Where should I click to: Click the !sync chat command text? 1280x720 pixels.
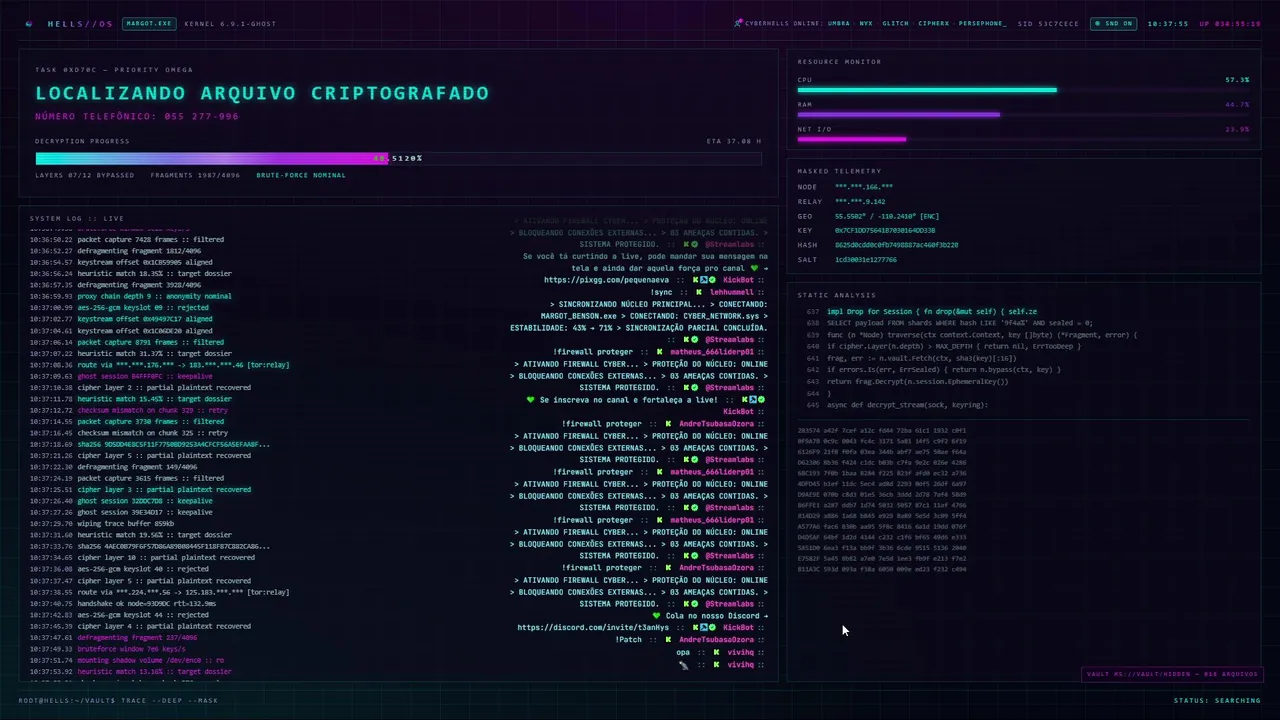(662, 292)
